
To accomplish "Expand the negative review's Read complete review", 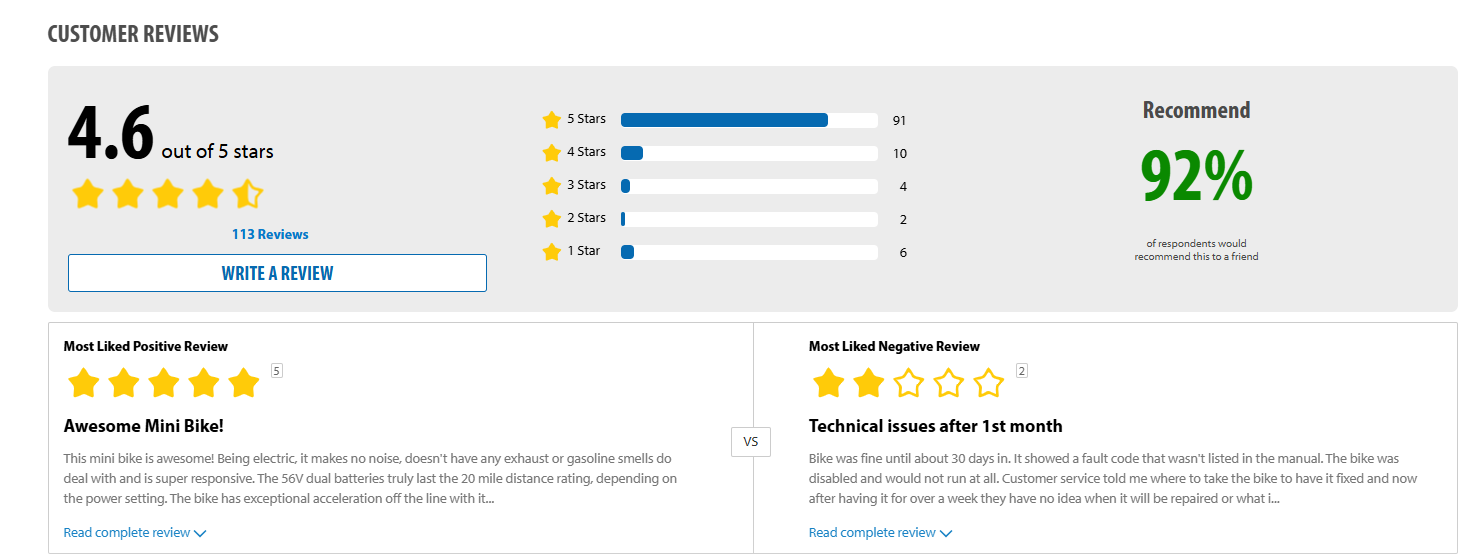I will click(x=880, y=533).
